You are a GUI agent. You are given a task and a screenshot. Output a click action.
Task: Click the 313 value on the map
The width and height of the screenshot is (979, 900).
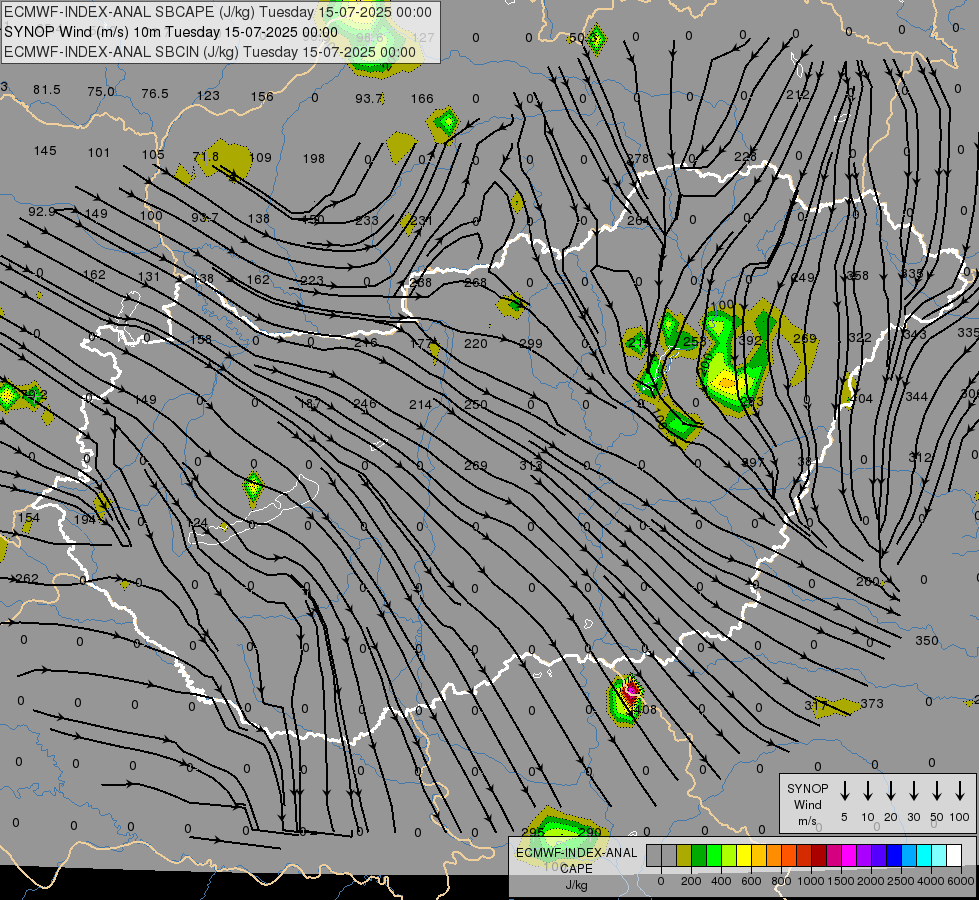click(531, 465)
